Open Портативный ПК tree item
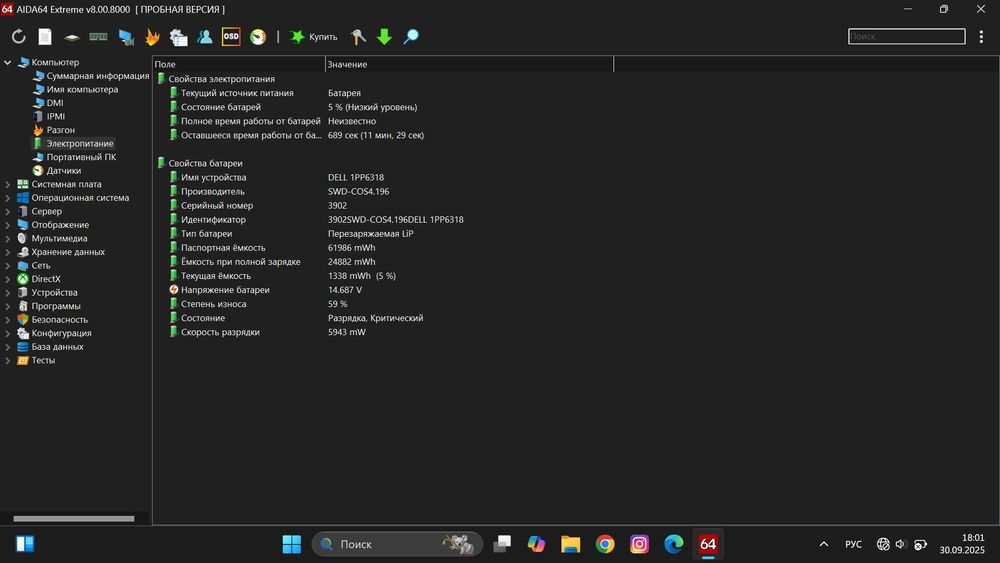Screen dimensions: 1000x563 [x=81, y=157]
